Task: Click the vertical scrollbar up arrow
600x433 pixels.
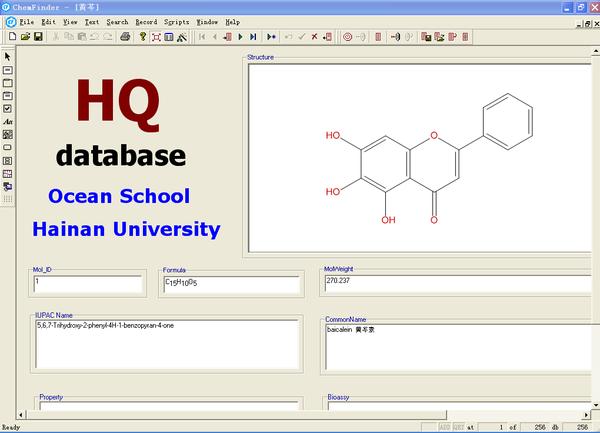Action: click(596, 51)
